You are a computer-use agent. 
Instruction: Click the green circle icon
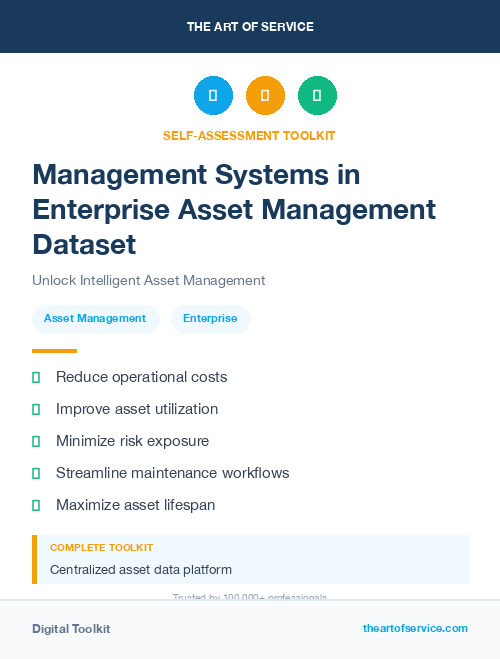tap(317, 95)
